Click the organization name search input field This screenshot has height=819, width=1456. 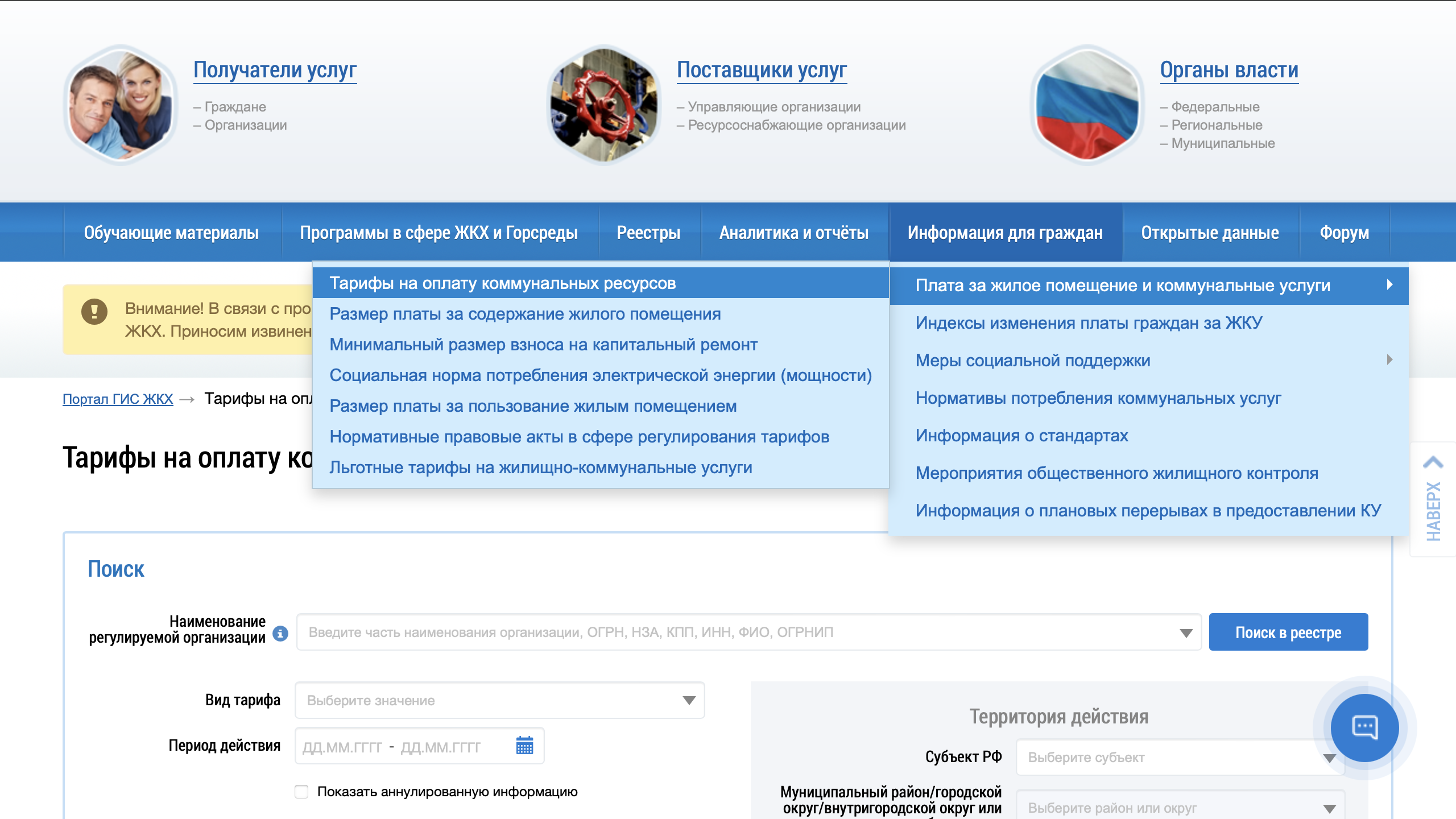748,632
